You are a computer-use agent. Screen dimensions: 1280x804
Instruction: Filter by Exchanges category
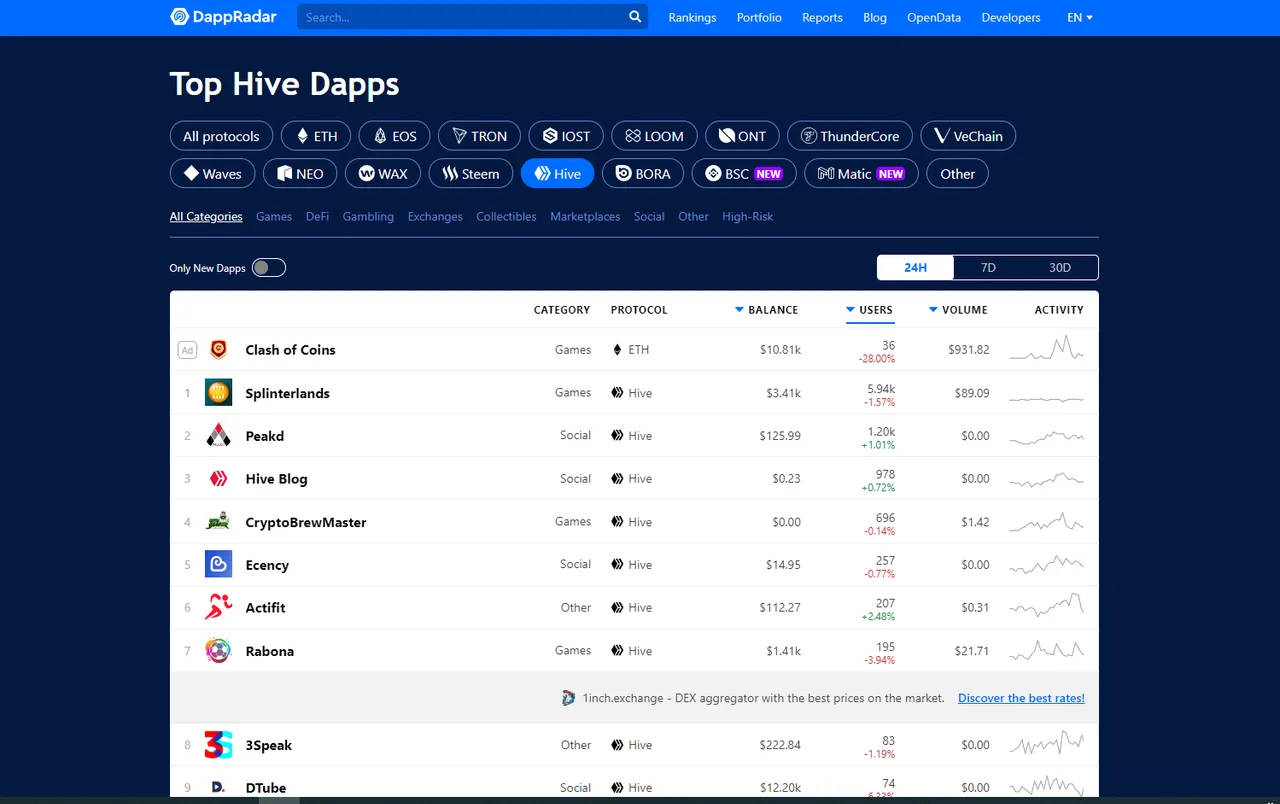(x=435, y=216)
